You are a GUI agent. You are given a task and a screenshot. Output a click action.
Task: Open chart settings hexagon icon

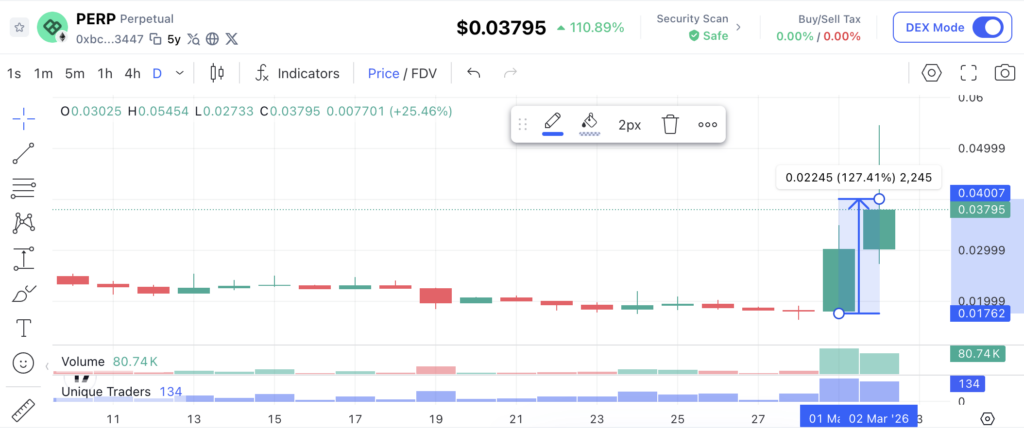point(931,73)
